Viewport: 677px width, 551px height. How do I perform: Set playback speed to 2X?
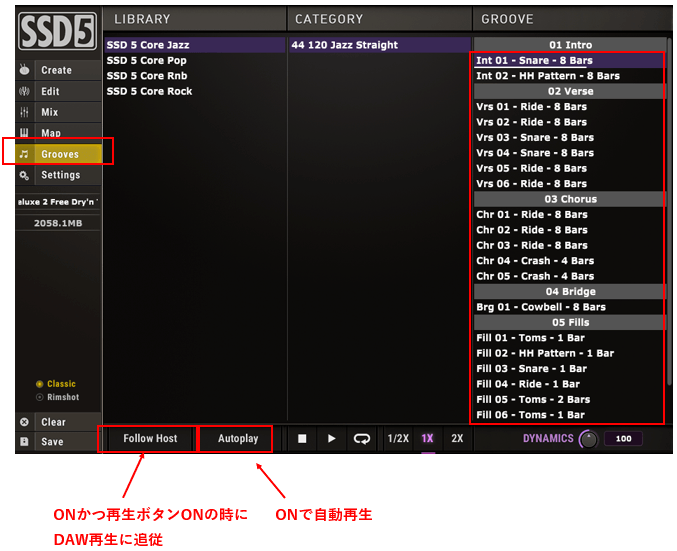click(x=457, y=439)
